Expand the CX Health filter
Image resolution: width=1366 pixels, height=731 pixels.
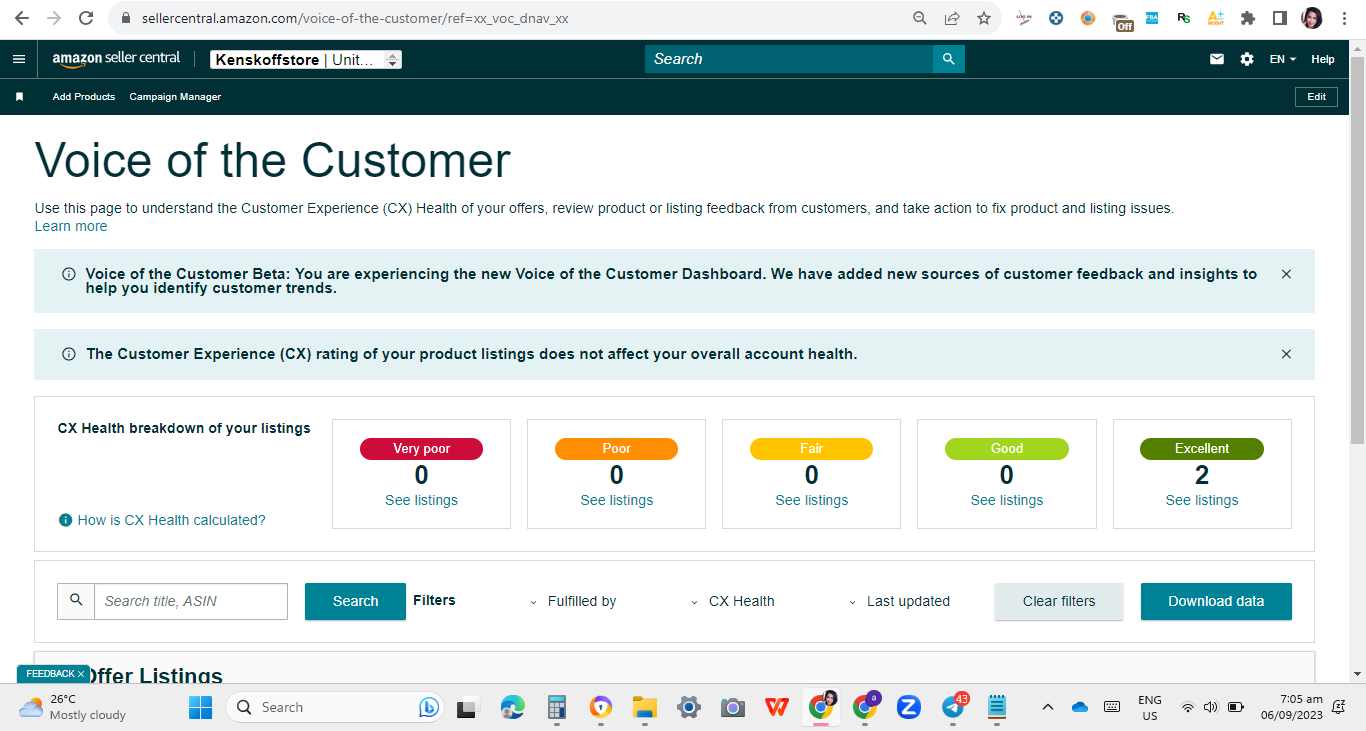[733, 601]
